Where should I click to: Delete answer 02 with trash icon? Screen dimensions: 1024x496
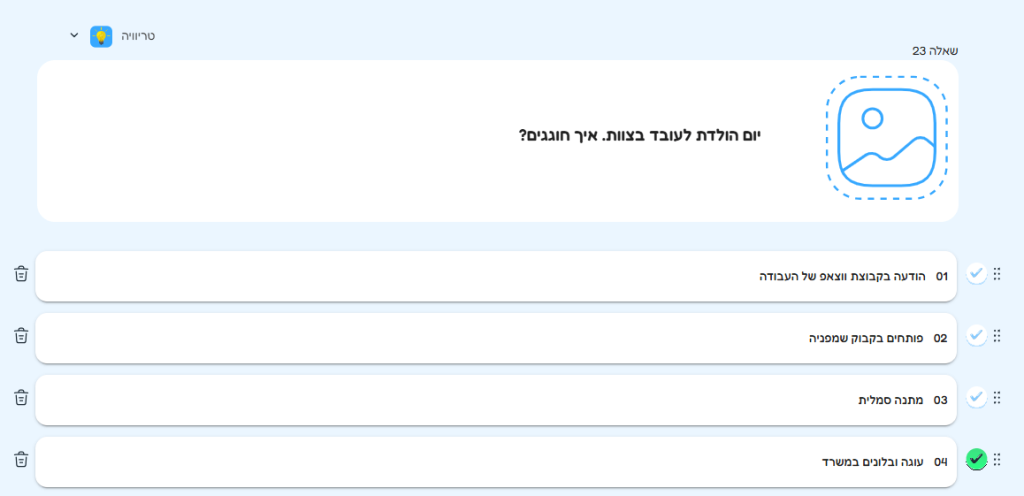pos(21,336)
